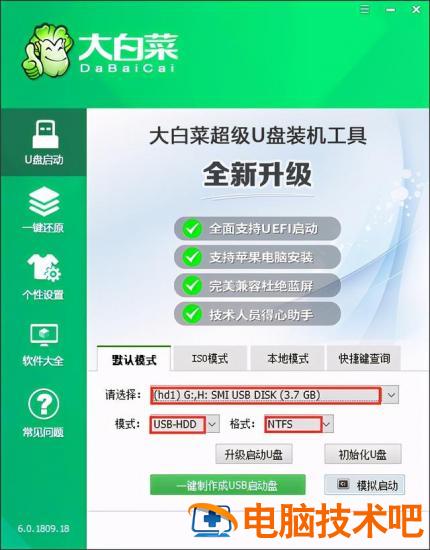Open the U盘启动 sidebar section

point(43,142)
